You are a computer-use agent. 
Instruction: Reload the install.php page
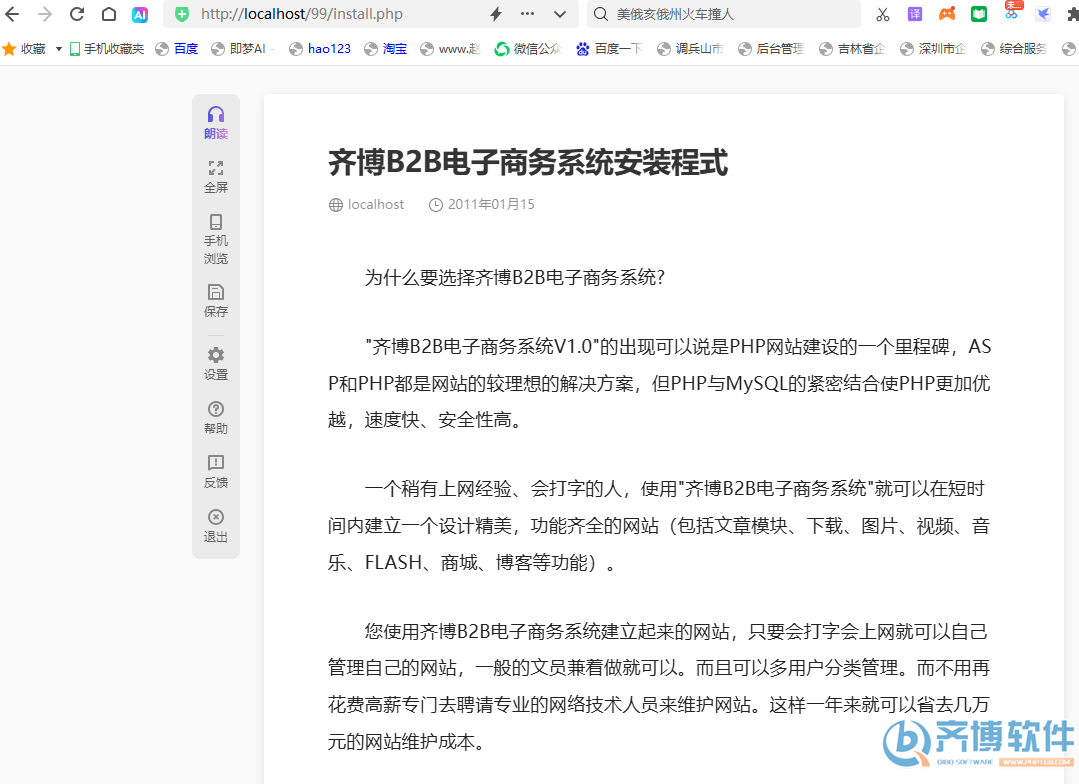pos(77,14)
